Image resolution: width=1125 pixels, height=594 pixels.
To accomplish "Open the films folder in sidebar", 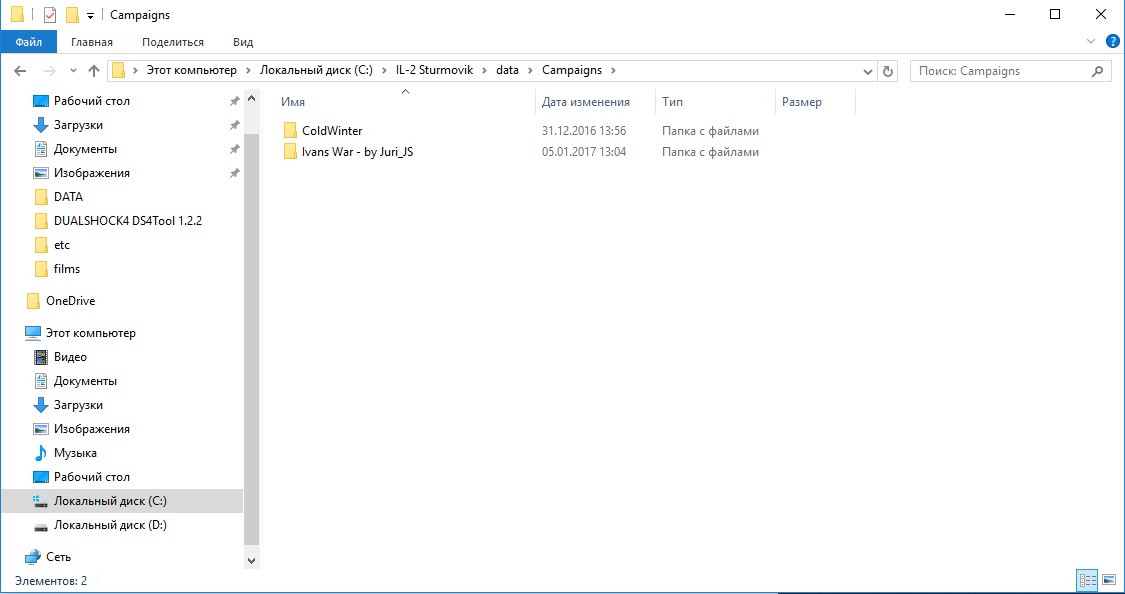I will [67, 269].
